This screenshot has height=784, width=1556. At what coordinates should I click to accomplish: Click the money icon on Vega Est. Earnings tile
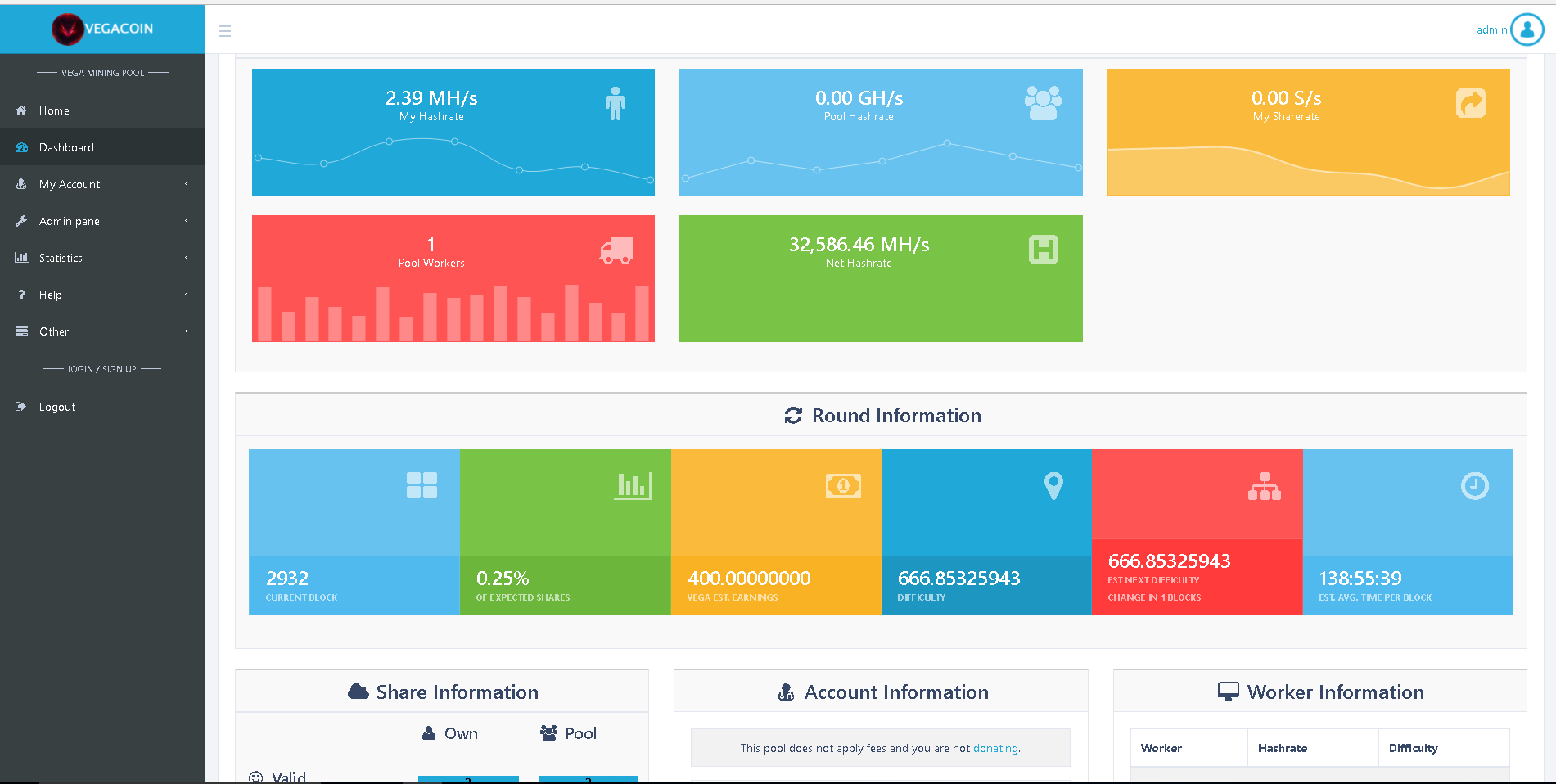coord(843,486)
